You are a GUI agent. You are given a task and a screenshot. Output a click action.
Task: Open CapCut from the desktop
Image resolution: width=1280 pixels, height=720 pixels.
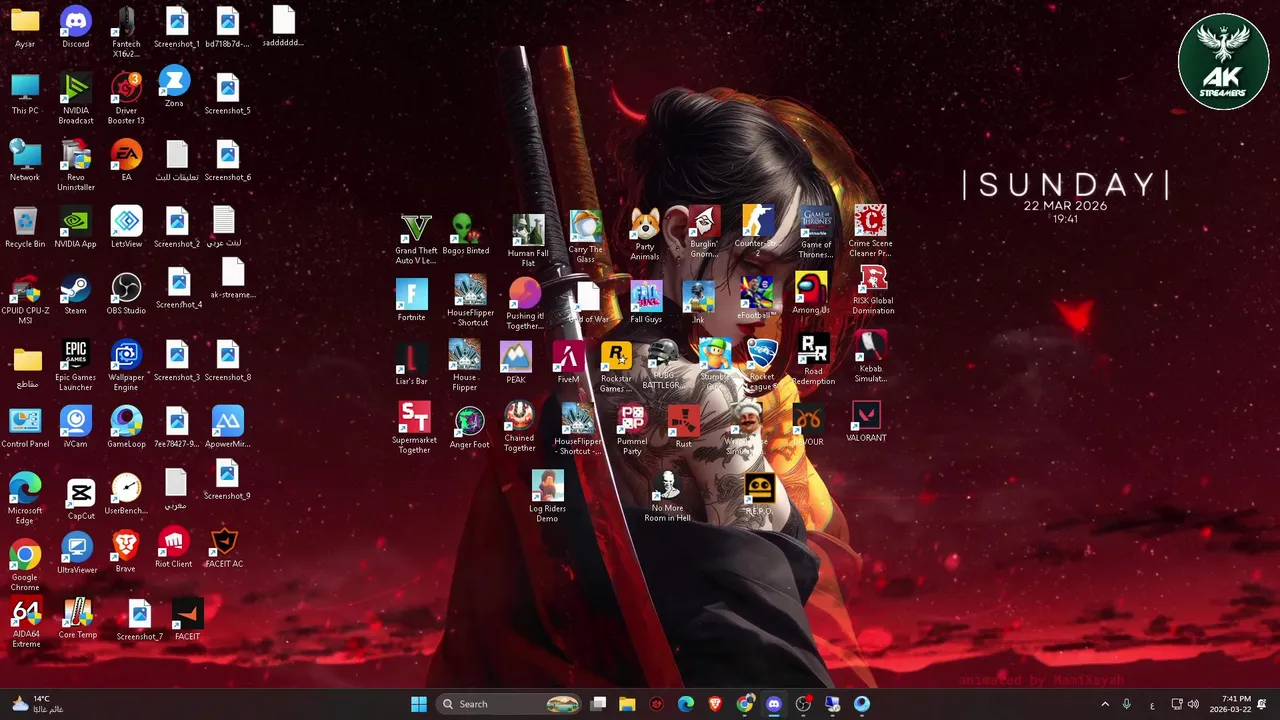pyautogui.click(x=81, y=499)
